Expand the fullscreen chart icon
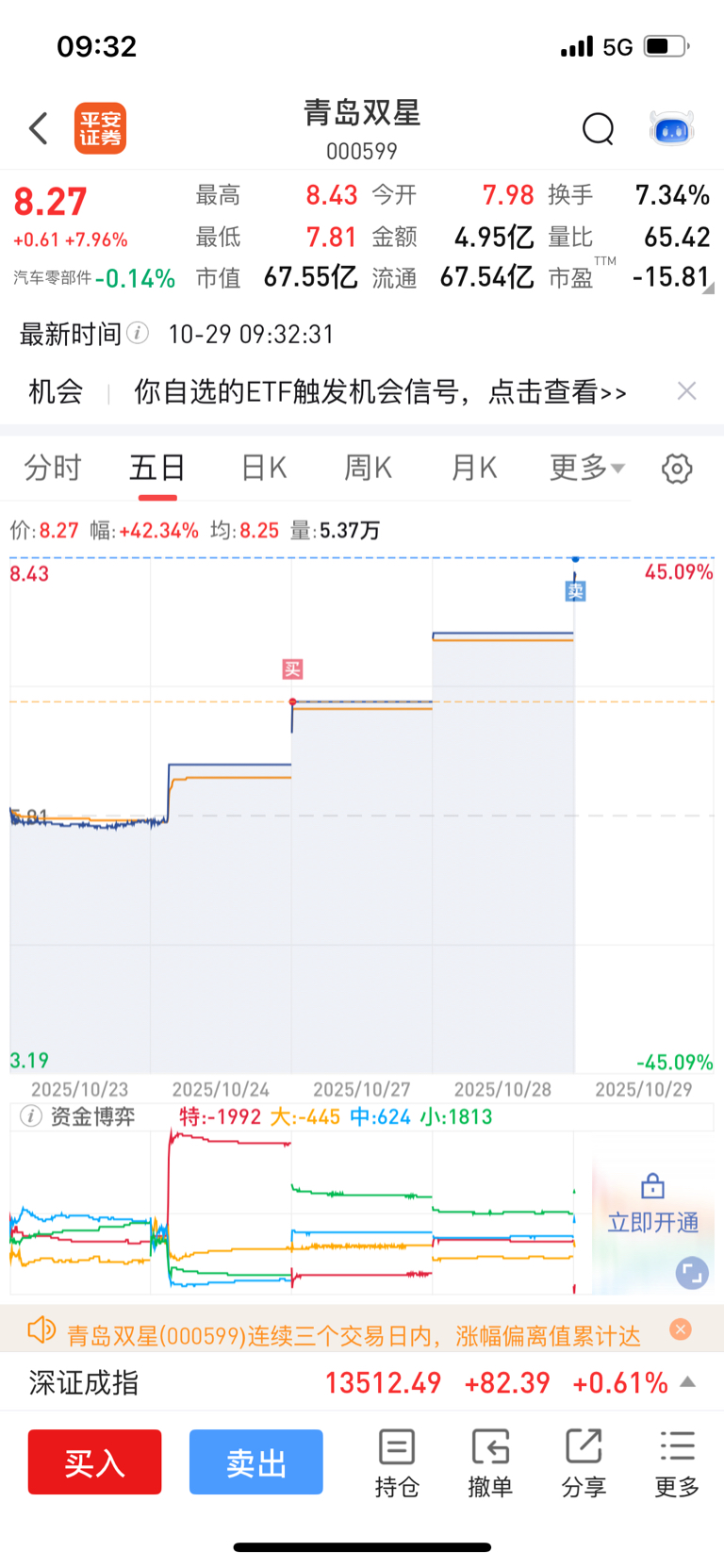 click(x=691, y=1274)
